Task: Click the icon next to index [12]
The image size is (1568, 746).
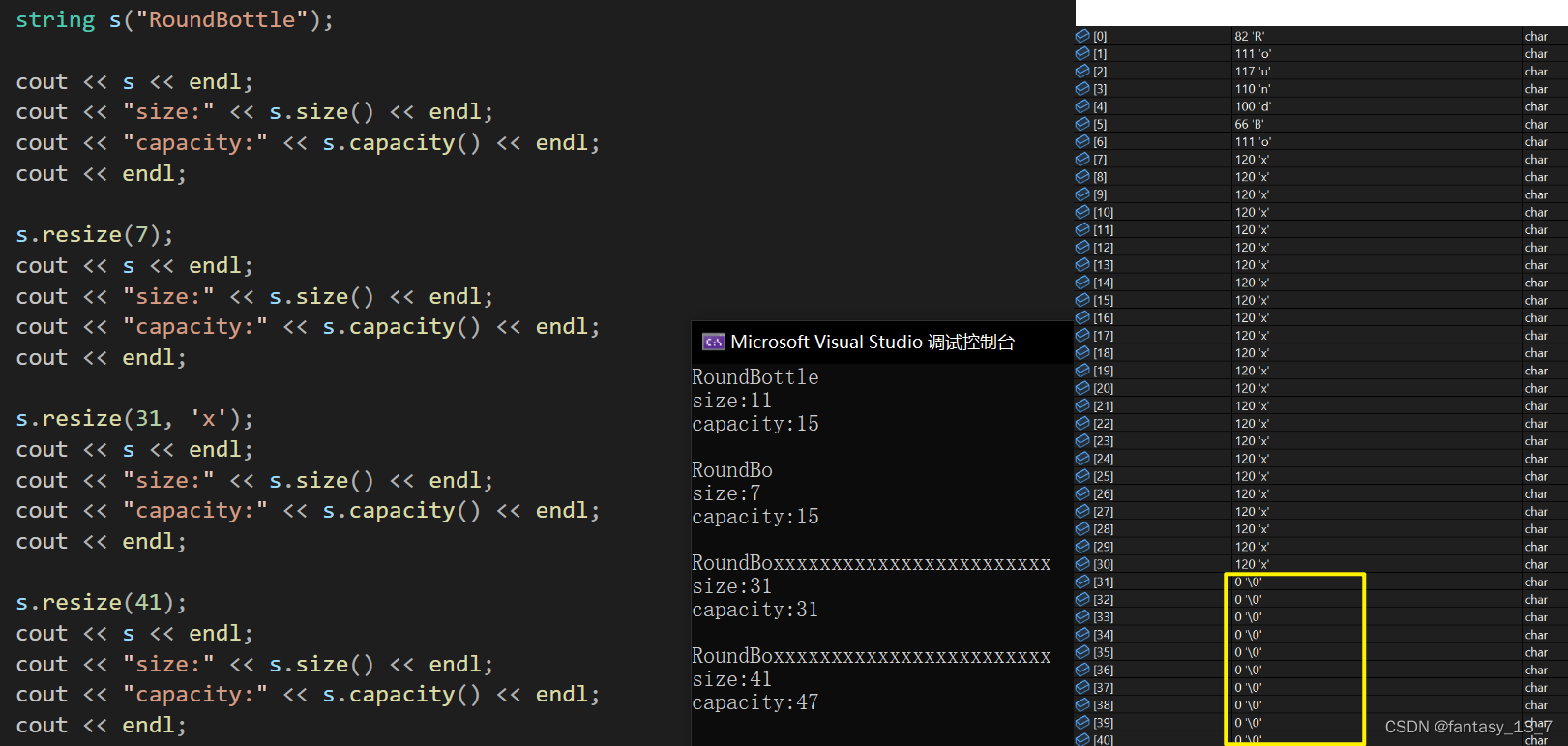Action: click(1082, 247)
